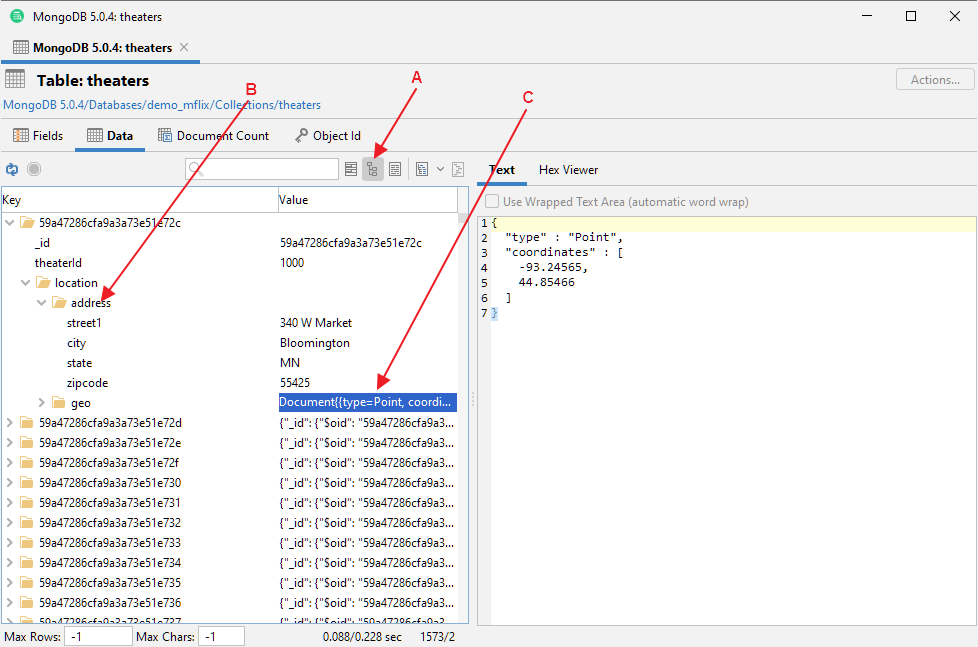Select the text view mode icon

tap(394, 169)
